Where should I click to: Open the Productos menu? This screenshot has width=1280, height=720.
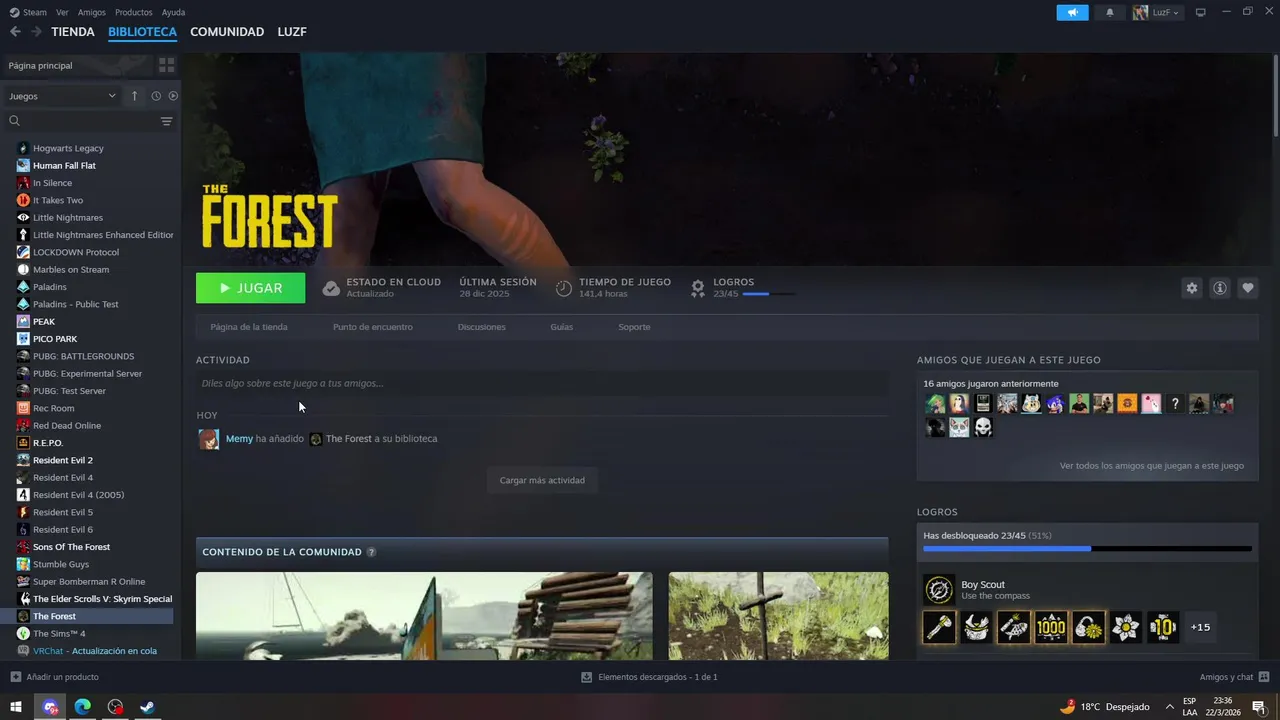(x=134, y=12)
